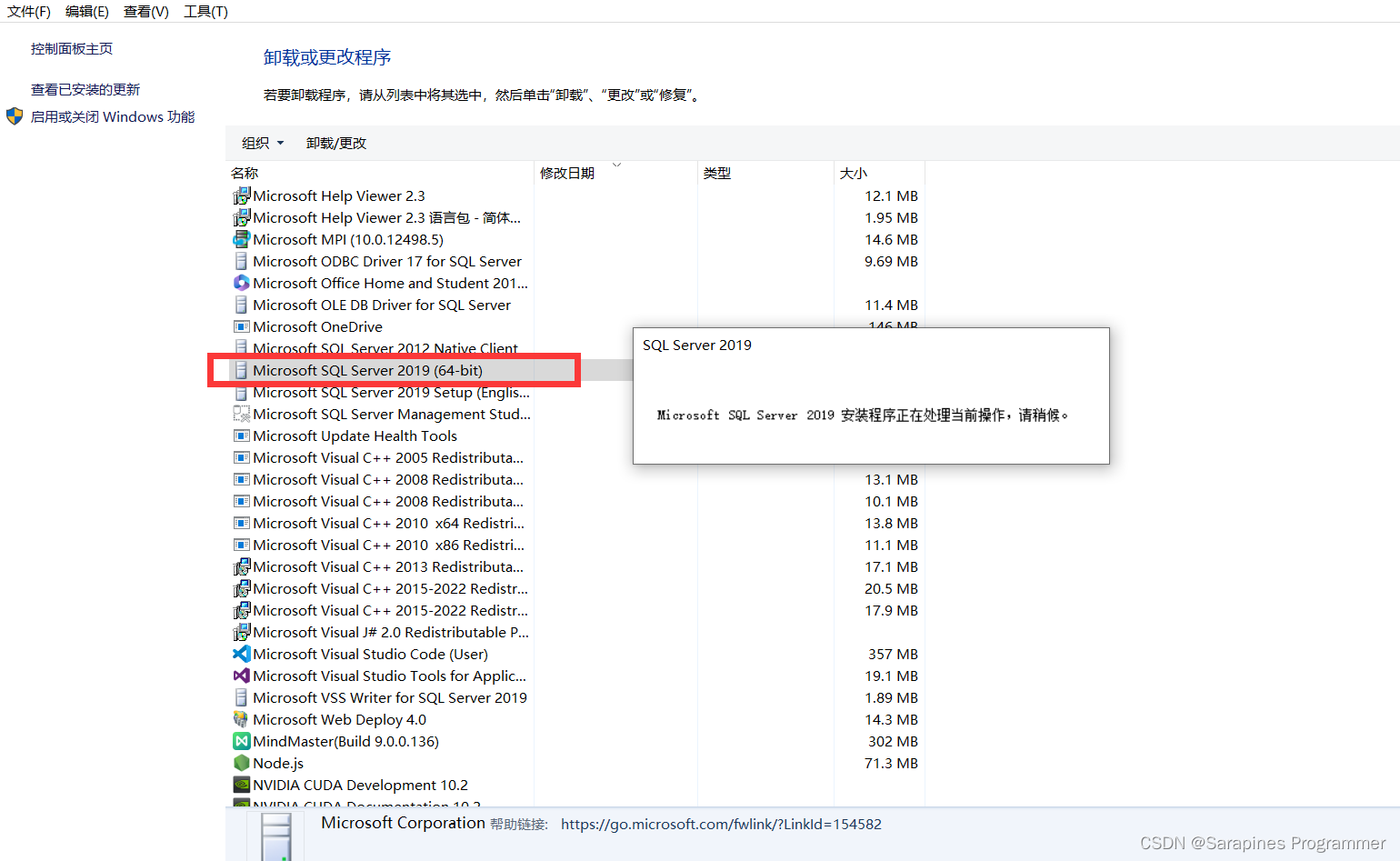Click the Microsoft Web Deploy 4.0 icon
This screenshot has width=1400, height=861.
point(241,719)
